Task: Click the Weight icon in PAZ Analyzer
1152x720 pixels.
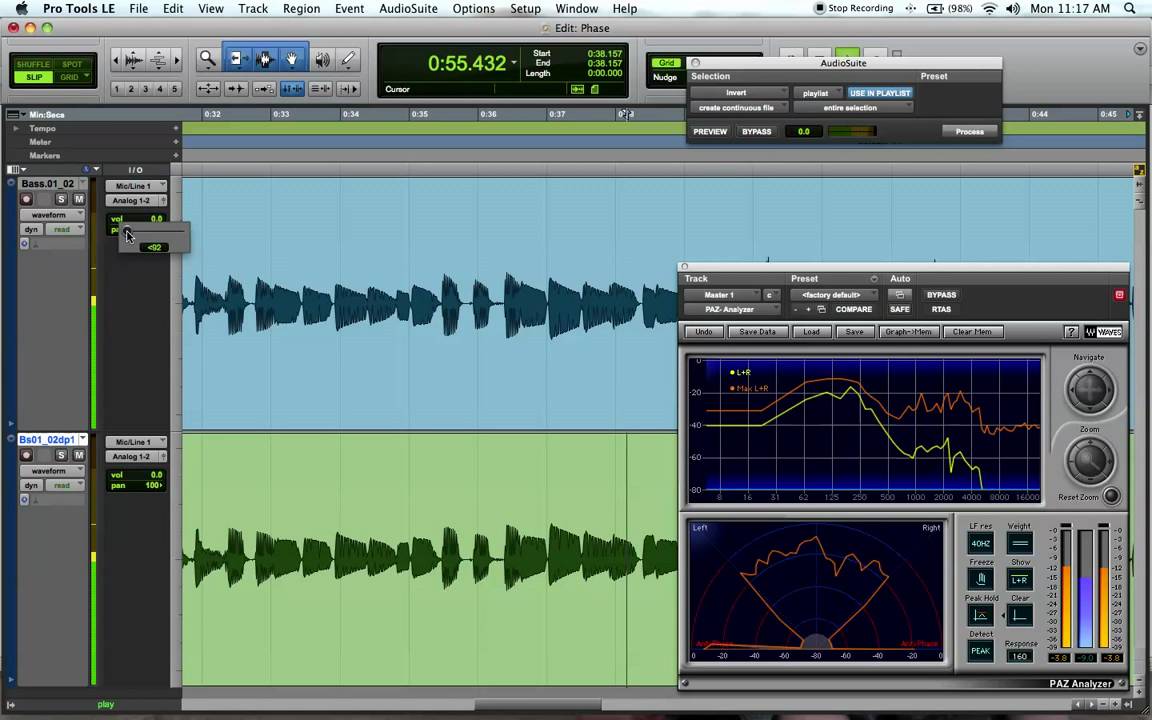Action: (1019, 544)
